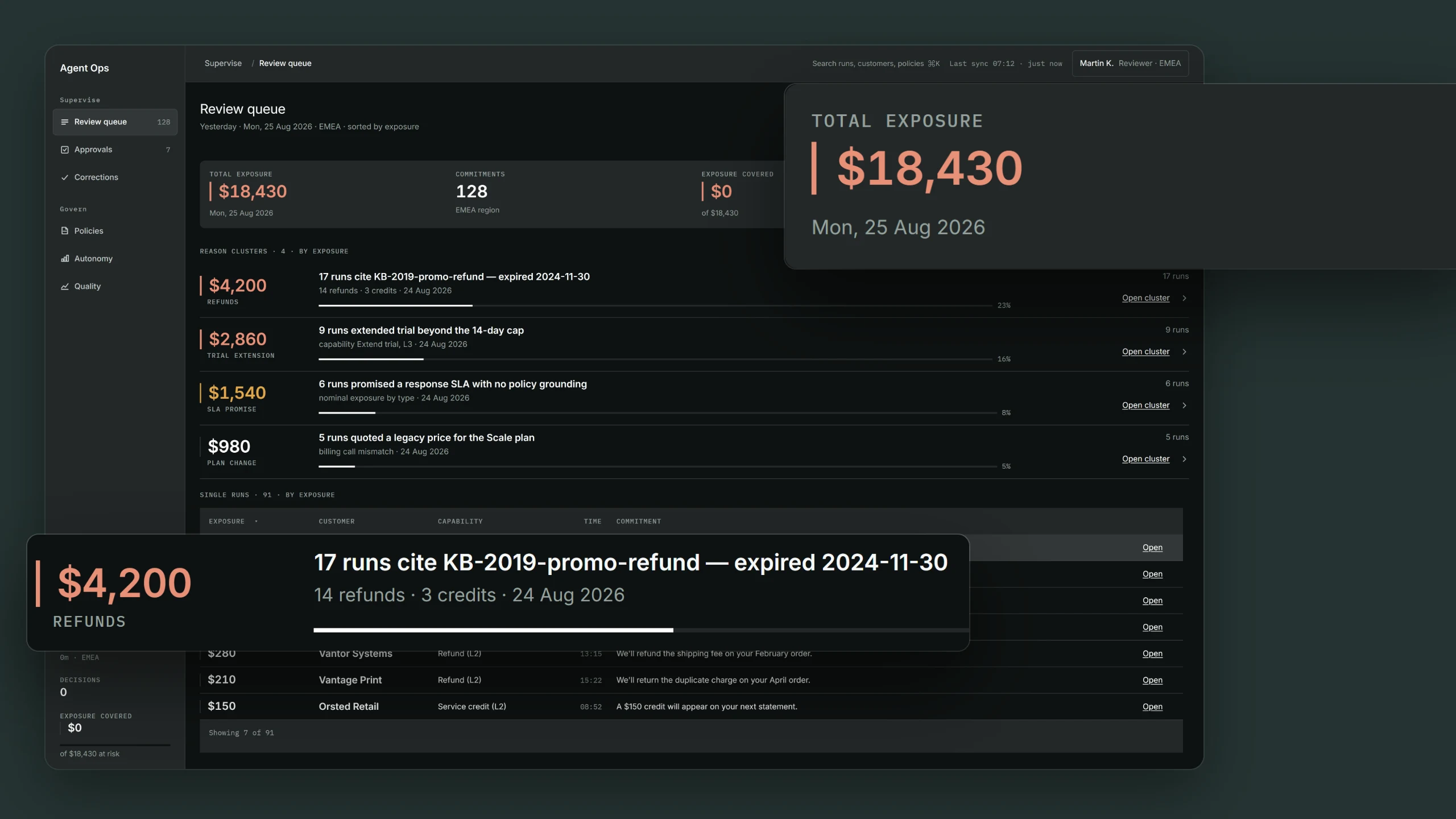The width and height of the screenshot is (1456, 819).
Task: Open the Vantage Print refund run
Action: pos(1152,680)
